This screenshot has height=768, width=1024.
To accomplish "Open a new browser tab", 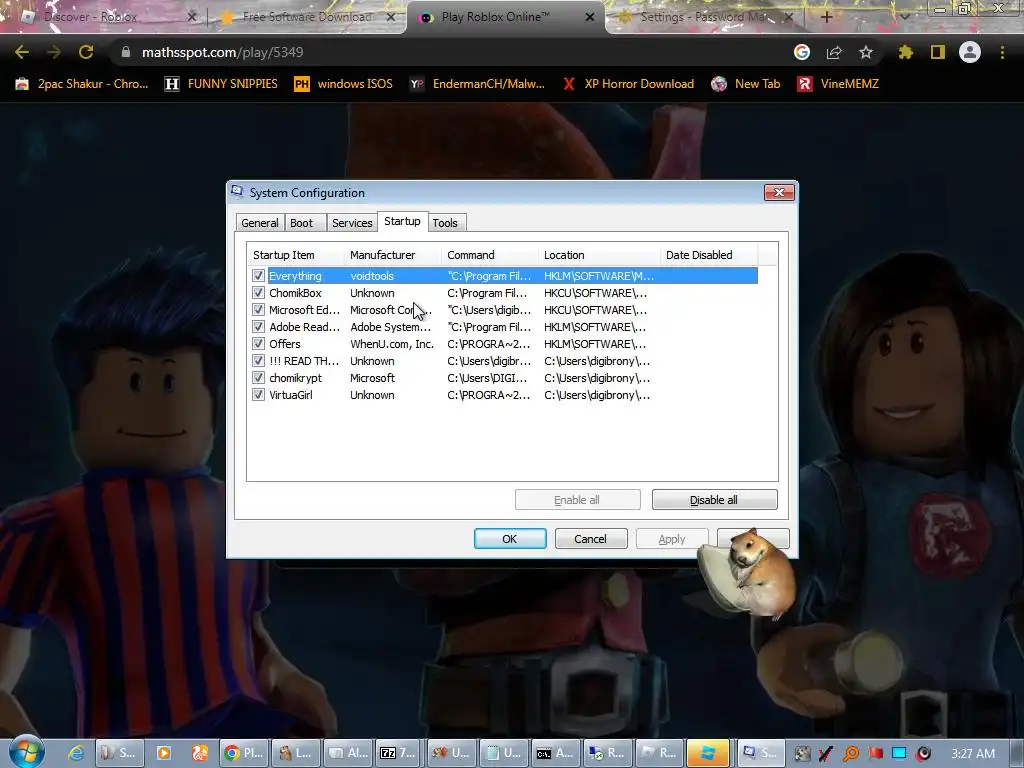I will pos(826,17).
